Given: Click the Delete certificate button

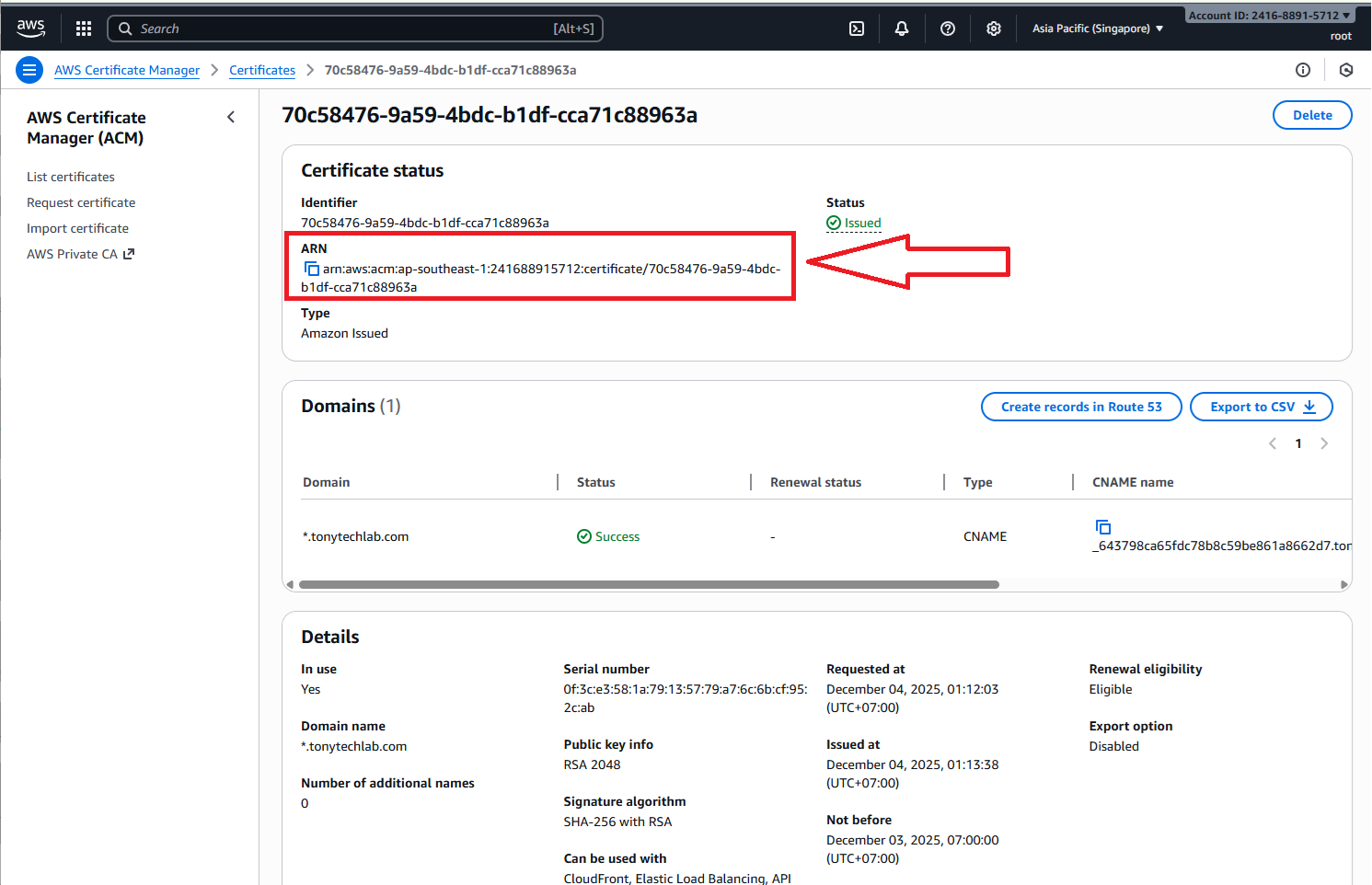Looking at the screenshot, I should (x=1311, y=115).
